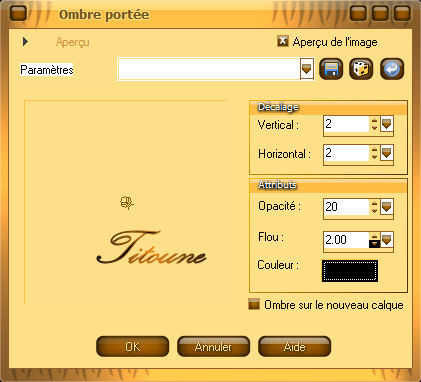This screenshot has width=421, height=382.
Task: Save preset with the floppy disk icon
Action: pos(331,69)
